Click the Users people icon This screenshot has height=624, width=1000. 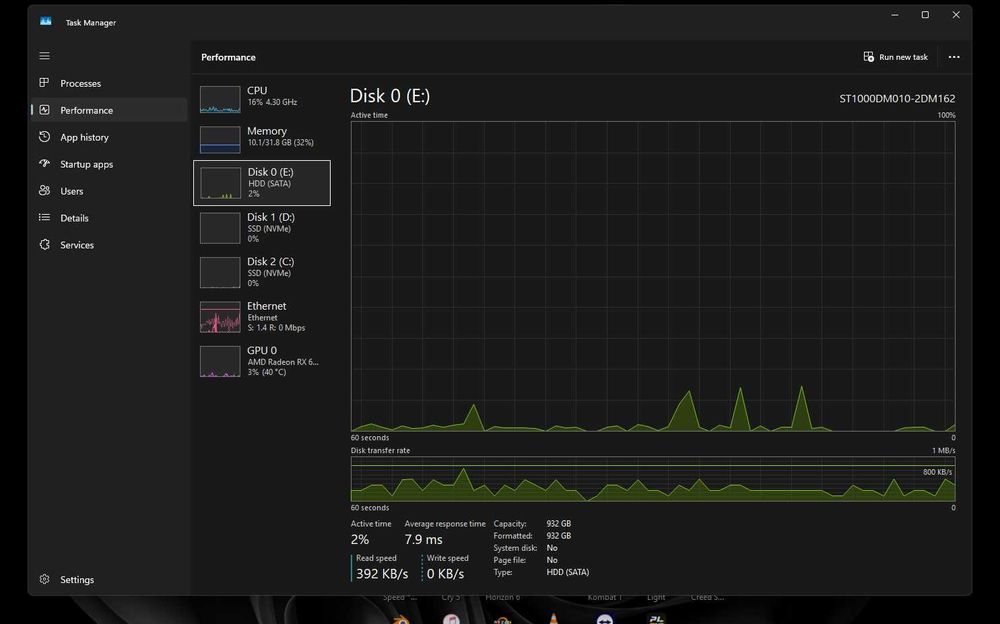click(44, 190)
